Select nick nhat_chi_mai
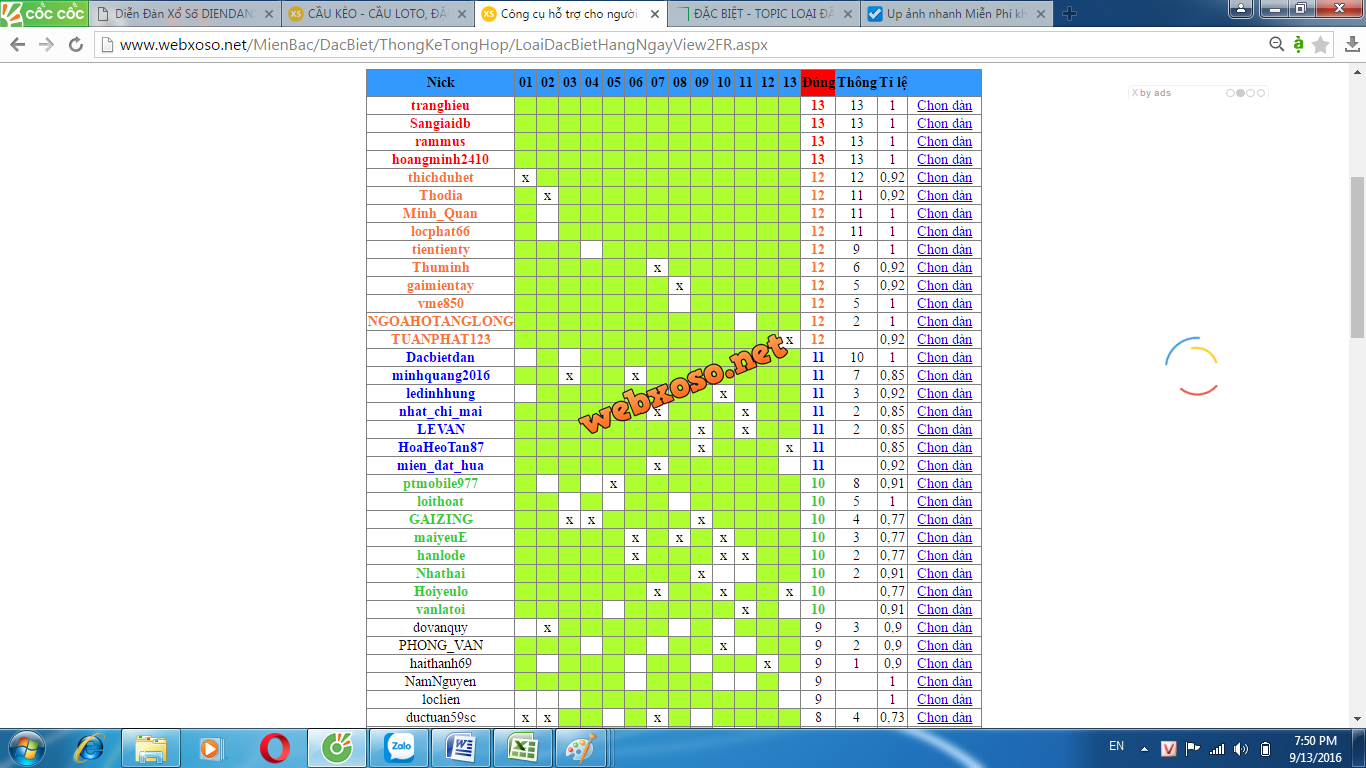The width and height of the screenshot is (1366, 768). (440, 411)
